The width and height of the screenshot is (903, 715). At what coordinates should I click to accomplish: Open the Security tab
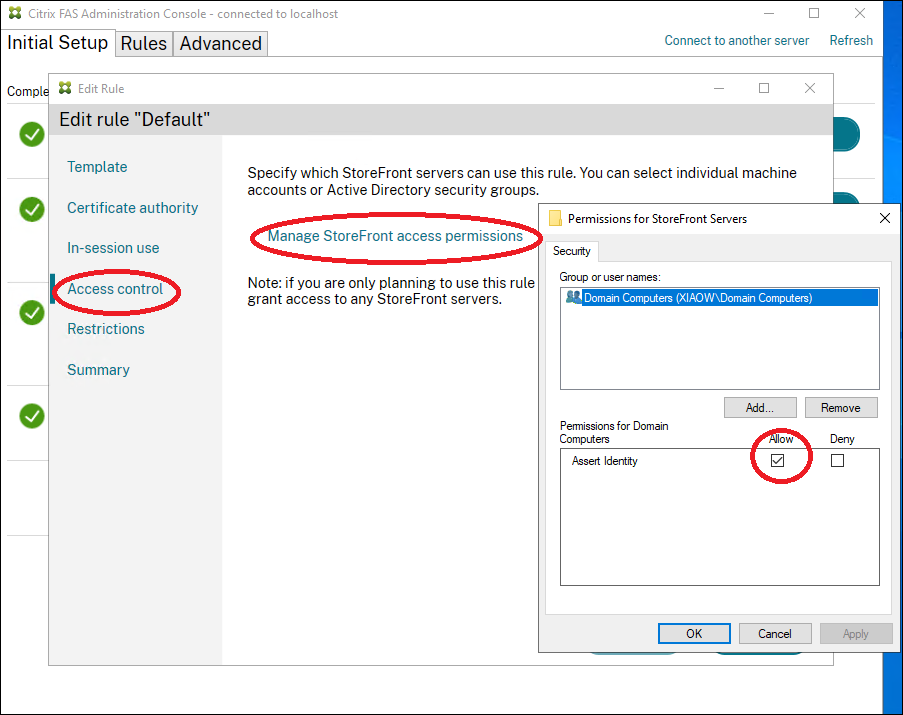tap(572, 251)
